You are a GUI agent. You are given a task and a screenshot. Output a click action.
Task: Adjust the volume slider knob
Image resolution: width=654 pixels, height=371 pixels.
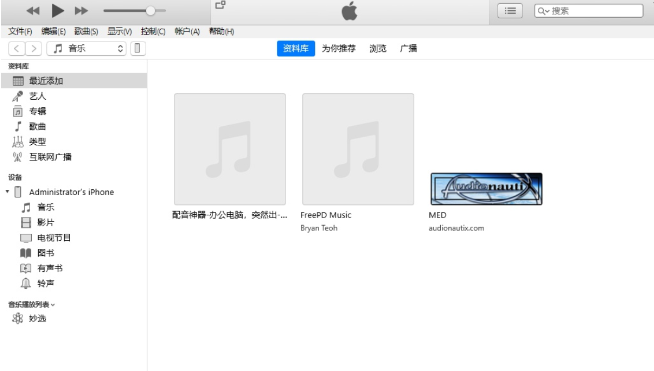[x=151, y=11]
